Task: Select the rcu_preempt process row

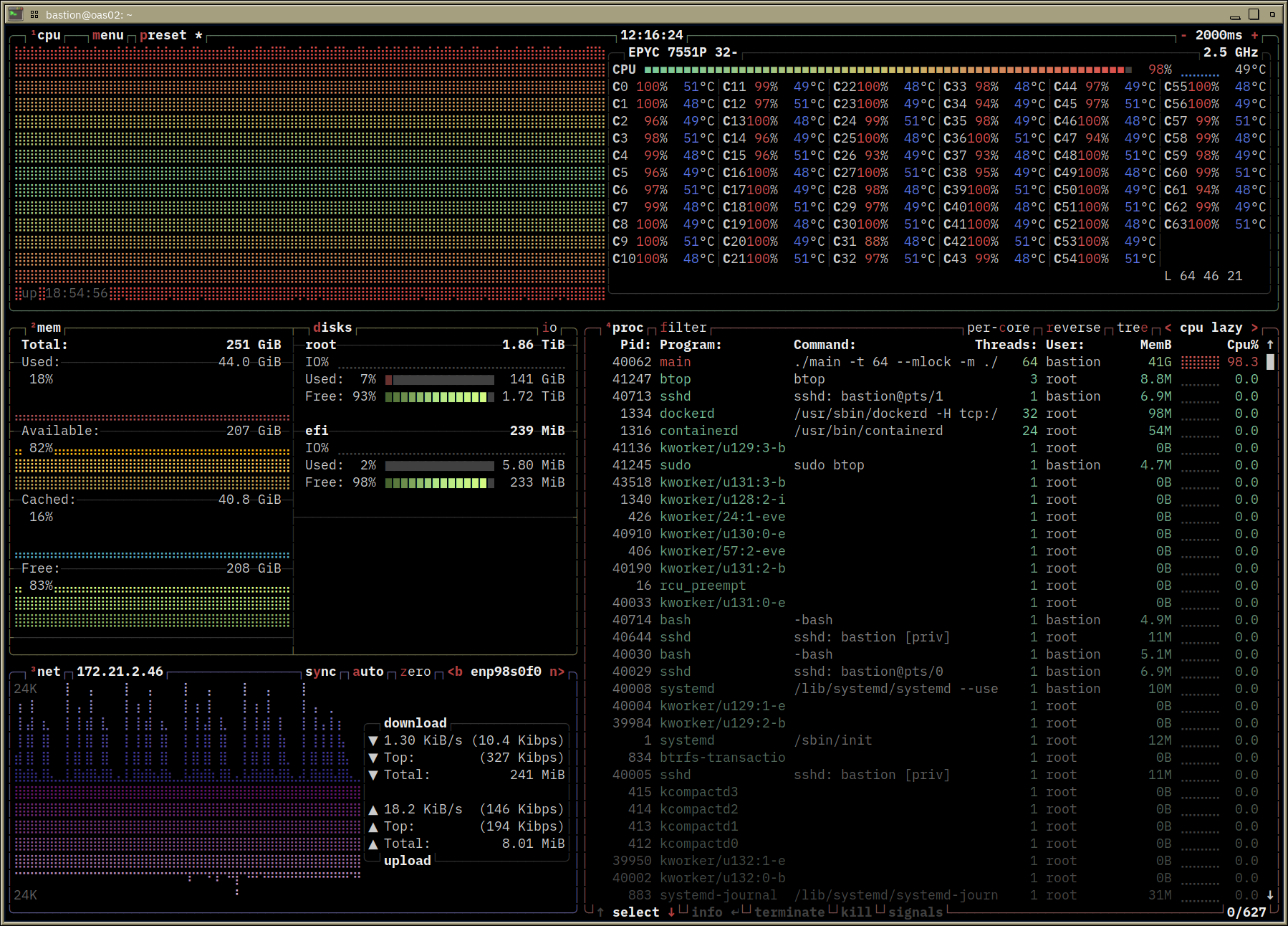Action: click(935, 586)
